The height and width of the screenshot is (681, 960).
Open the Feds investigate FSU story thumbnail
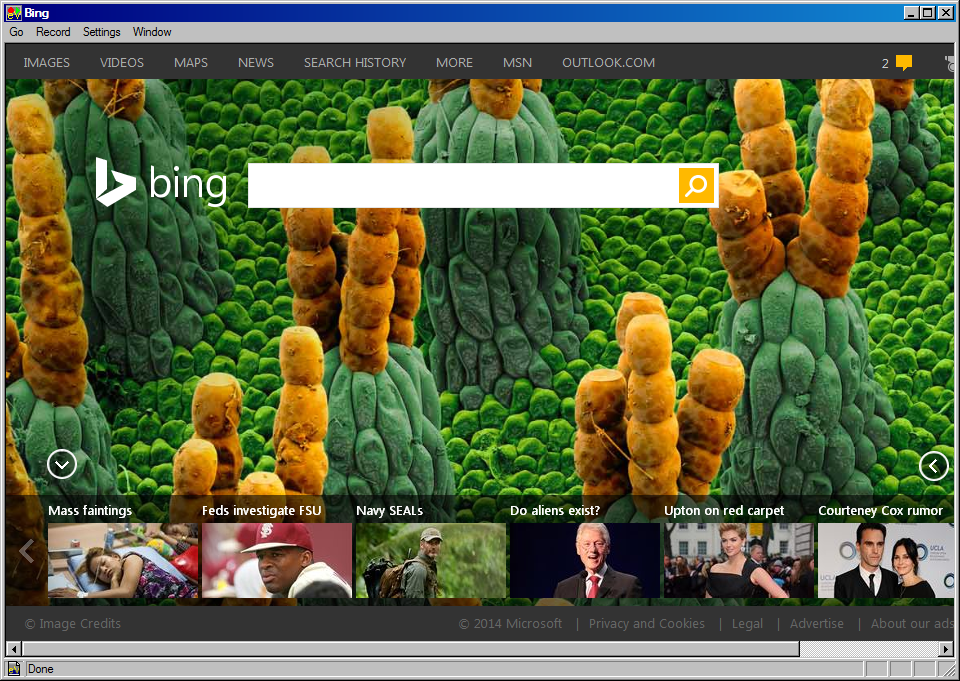click(x=277, y=560)
